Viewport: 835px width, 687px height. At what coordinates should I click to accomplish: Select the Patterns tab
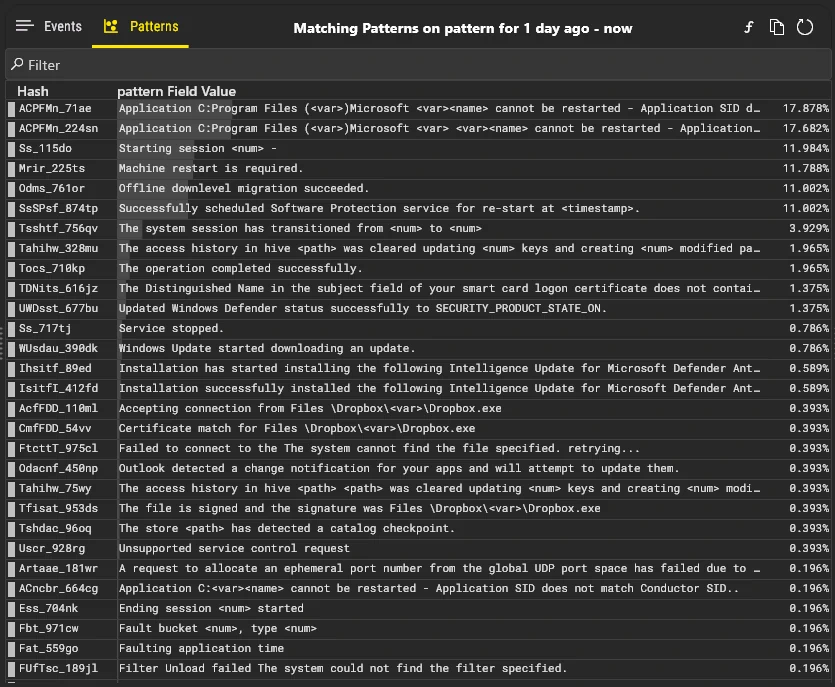pos(141,26)
